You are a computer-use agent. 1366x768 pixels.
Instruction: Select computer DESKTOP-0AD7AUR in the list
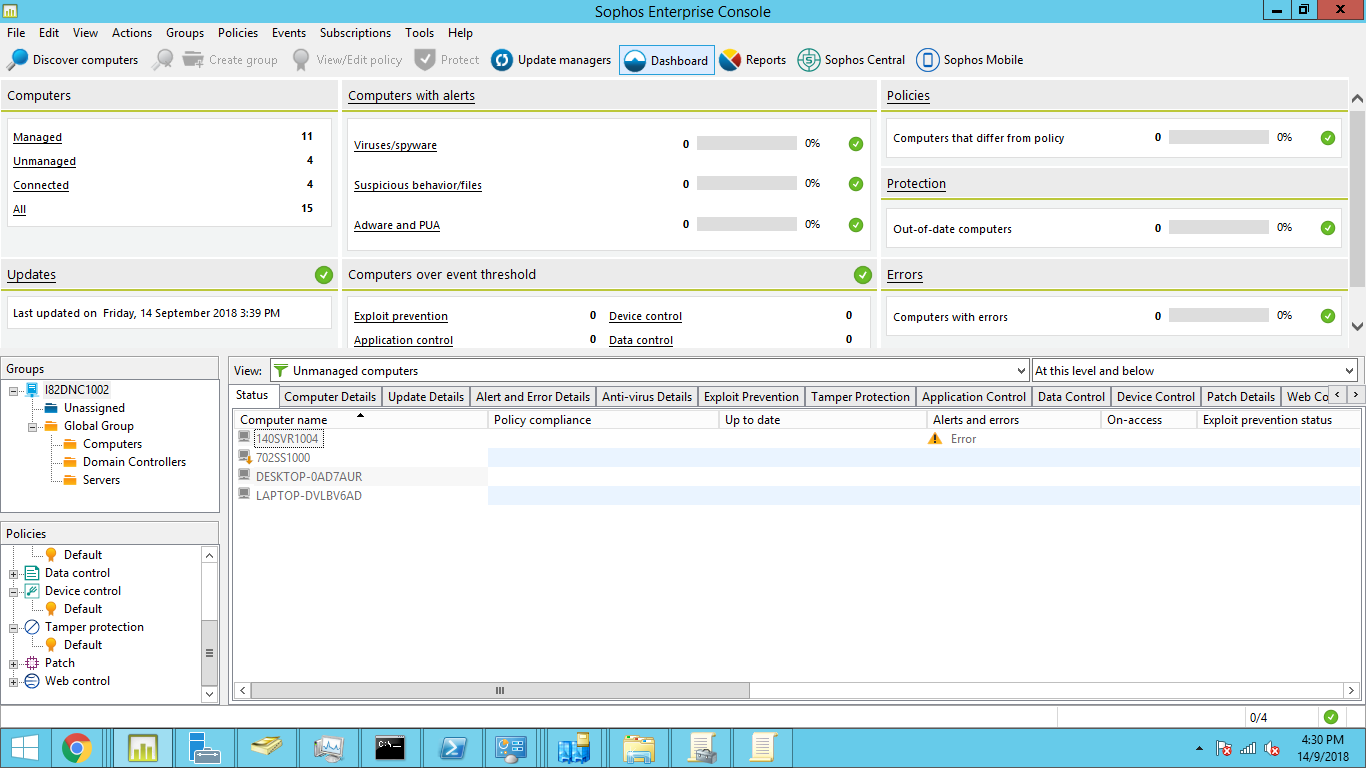coord(309,477)
